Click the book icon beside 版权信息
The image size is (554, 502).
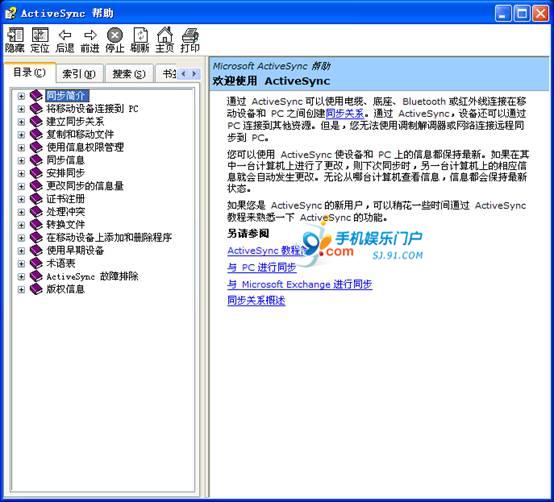(36, 289)
